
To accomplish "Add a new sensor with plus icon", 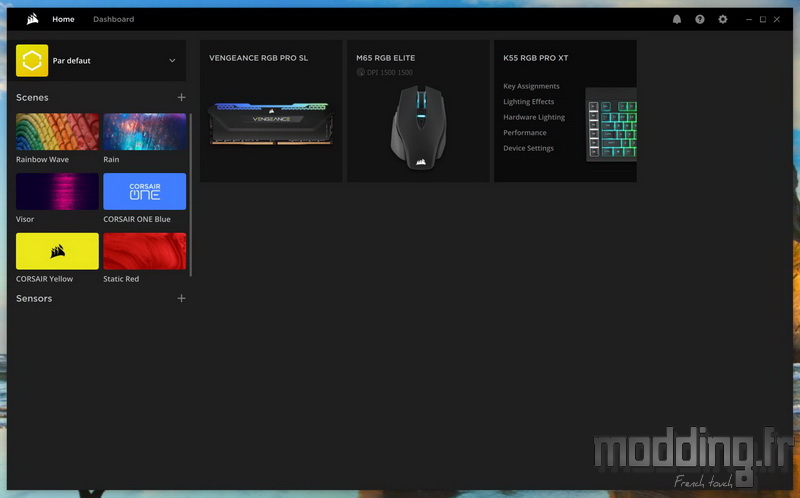I will [x=181, y=298].
